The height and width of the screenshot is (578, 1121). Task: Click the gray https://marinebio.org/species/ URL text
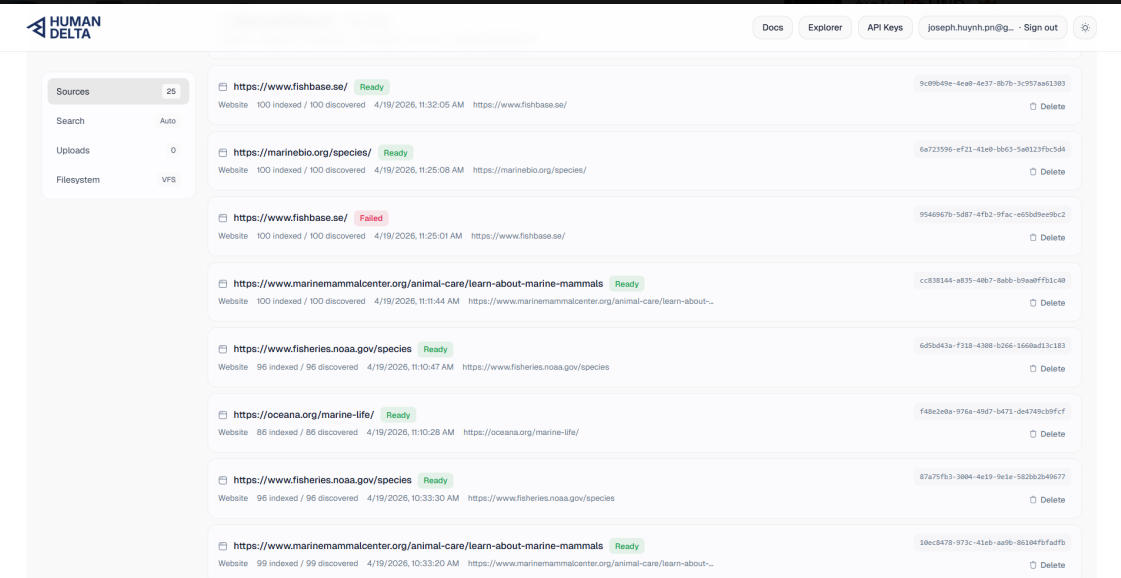coord(530,170)
